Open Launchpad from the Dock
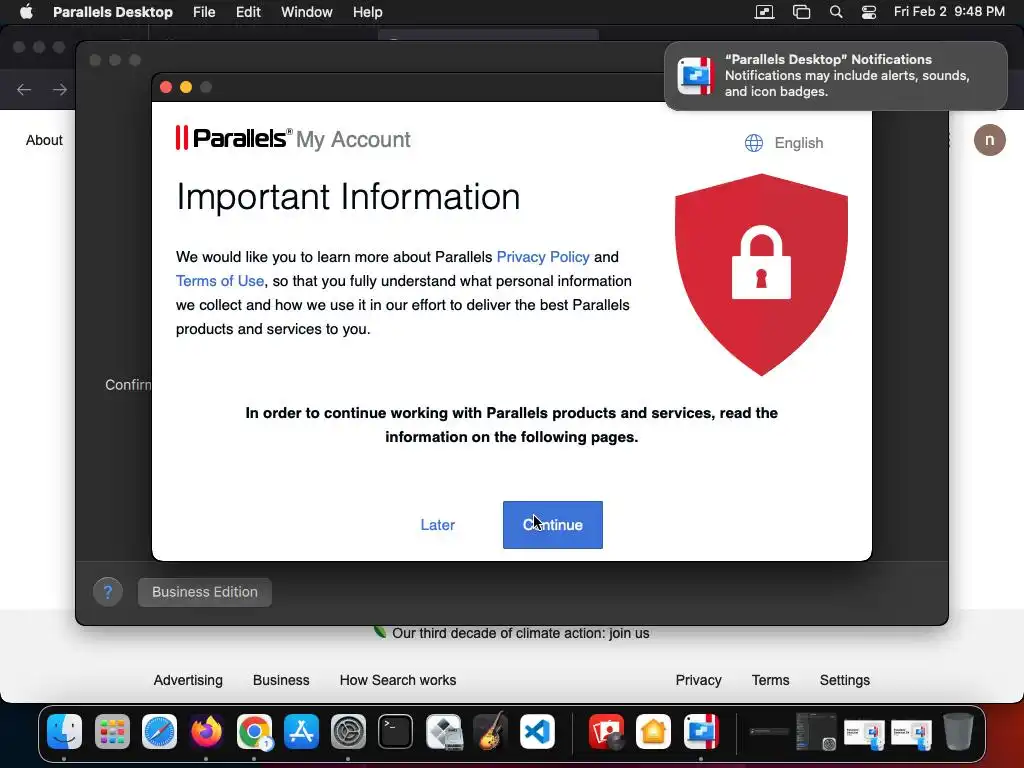 point(112,731)
